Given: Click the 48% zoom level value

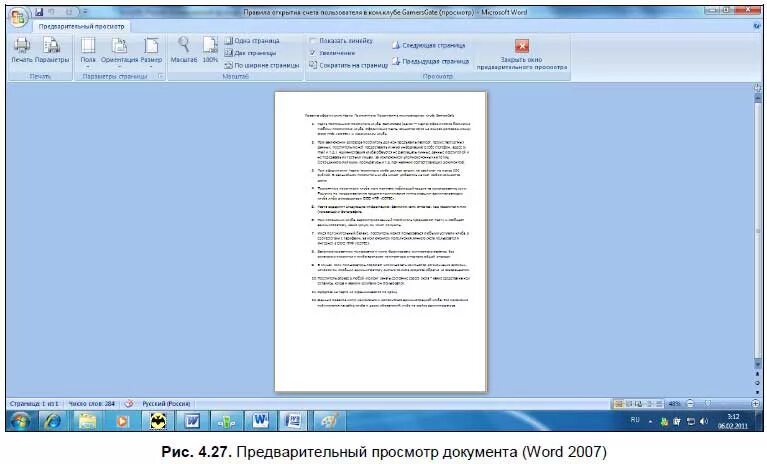Looking at the screenshot, I should pos(675,404).
